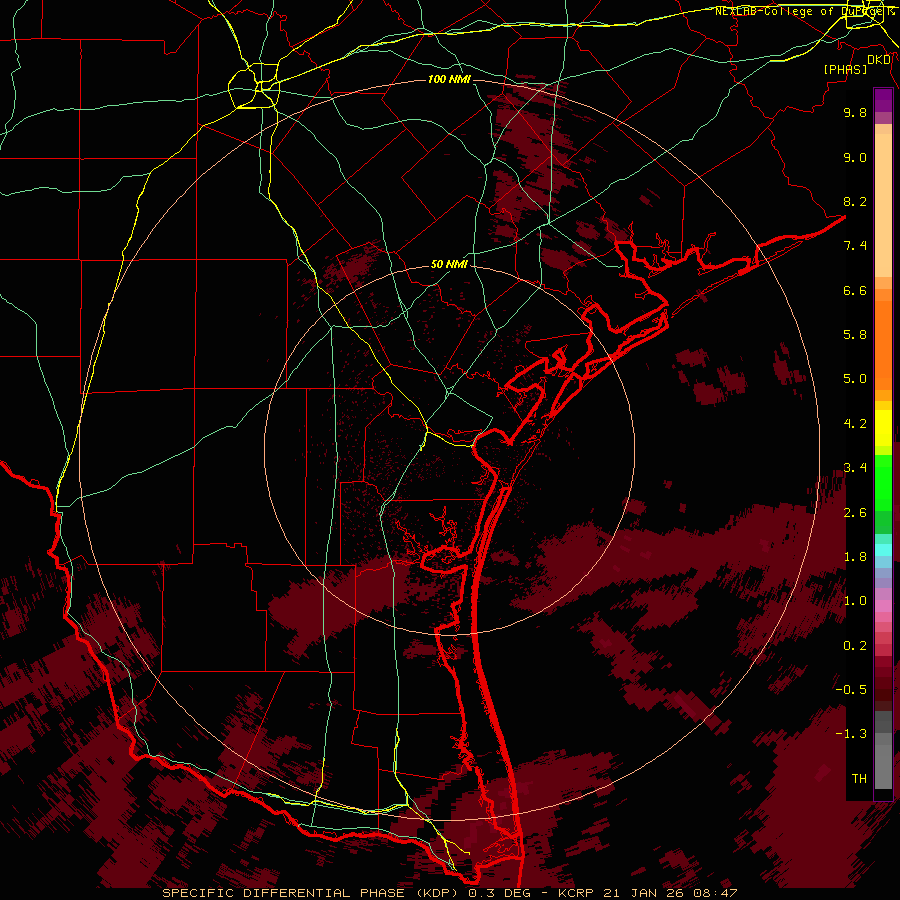The height and width of the screenshot is (900, 900).
Task: Click the 1.8 scale value
Action: click(x=855, y=557)
